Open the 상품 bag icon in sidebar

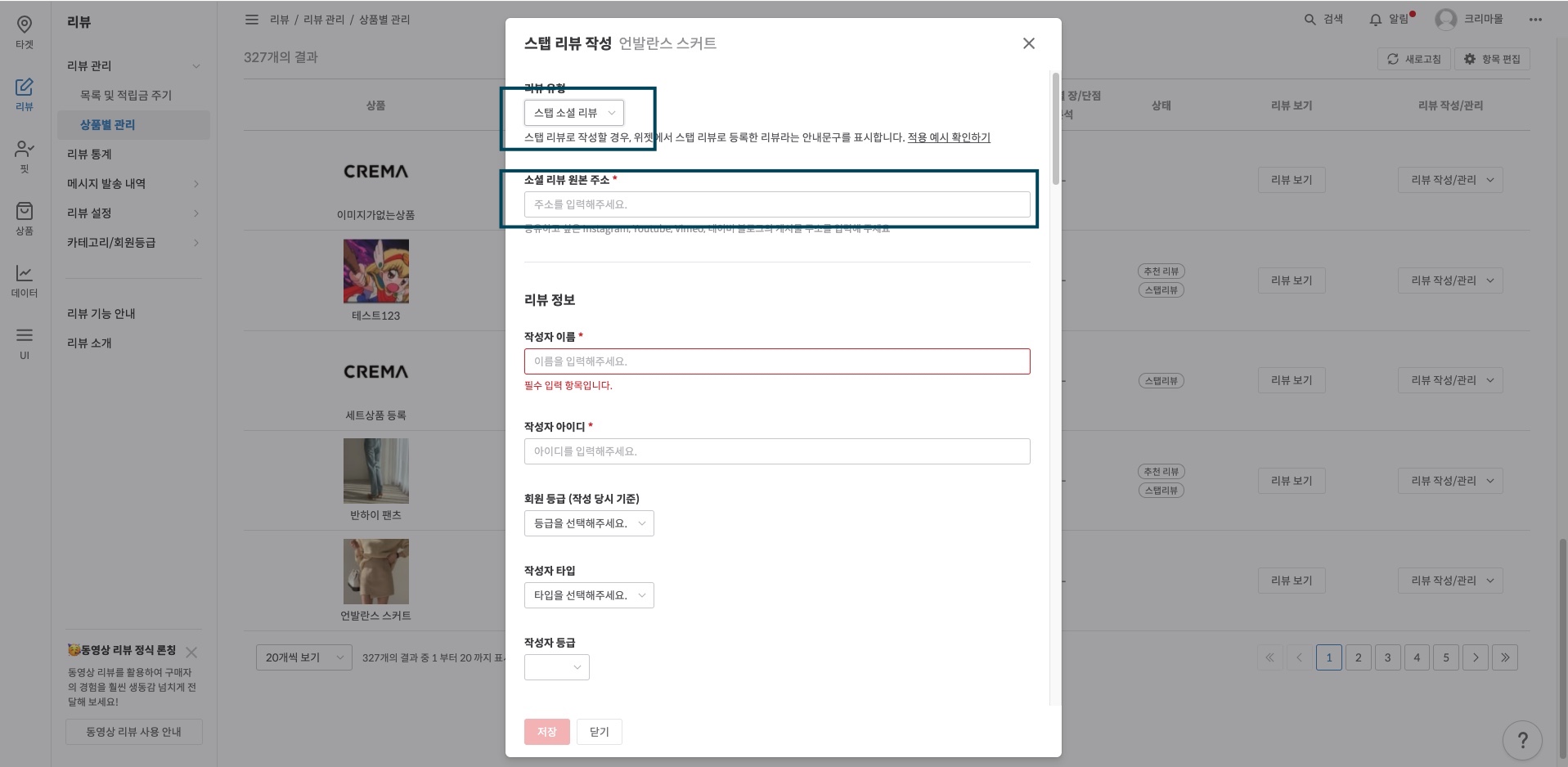[x=25, y=218]
